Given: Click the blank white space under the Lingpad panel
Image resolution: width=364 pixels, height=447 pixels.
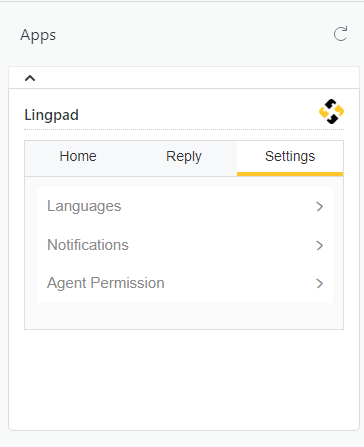Looking at the screenshot, I should (x=184, y=380).
